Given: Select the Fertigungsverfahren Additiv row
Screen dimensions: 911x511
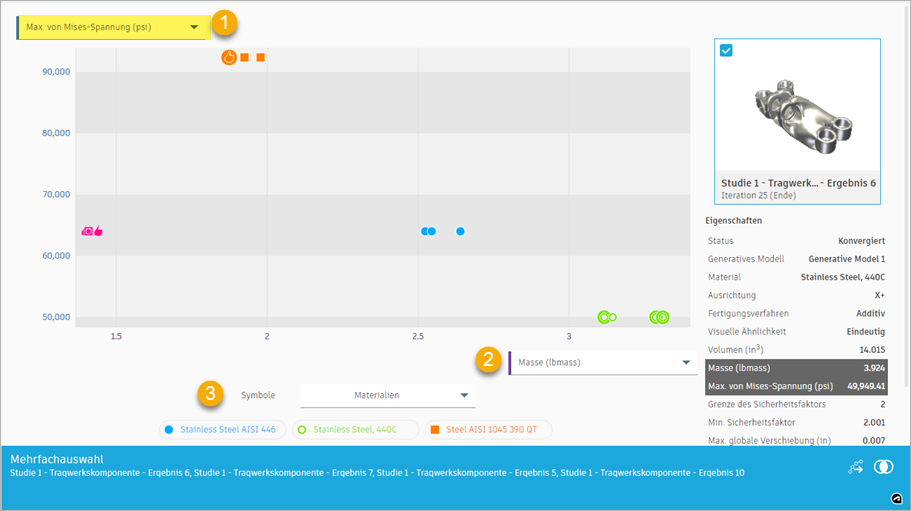Looking at the screenshot, I should pyautogui.click(x=796, y=314).
